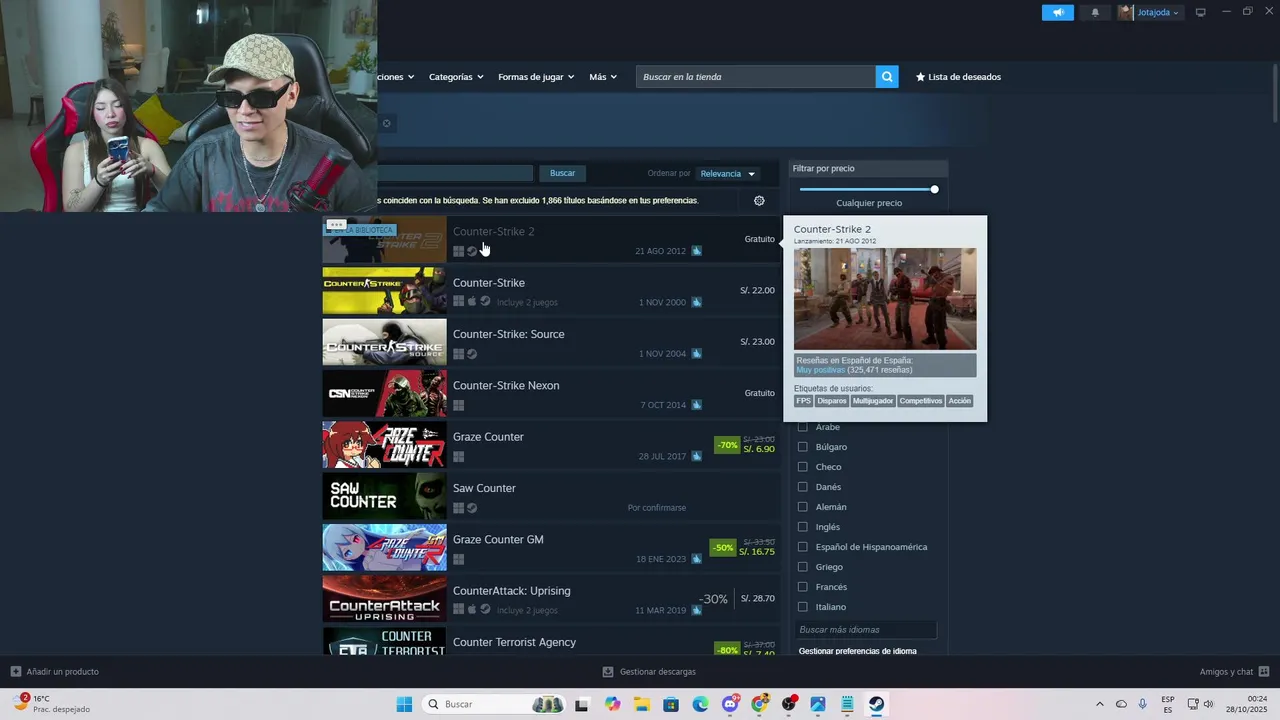Click the star icon for Lista de deseados

[921, 77]
